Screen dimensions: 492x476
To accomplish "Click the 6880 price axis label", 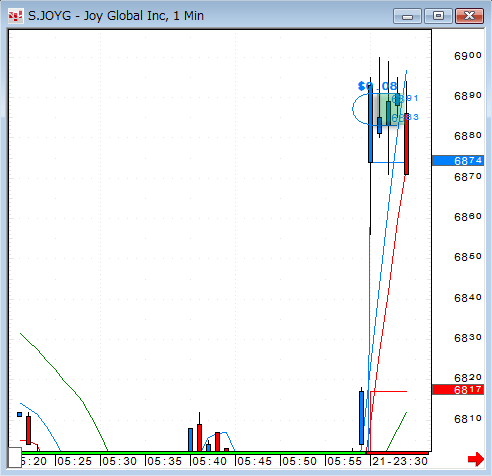I will point(468,136).
